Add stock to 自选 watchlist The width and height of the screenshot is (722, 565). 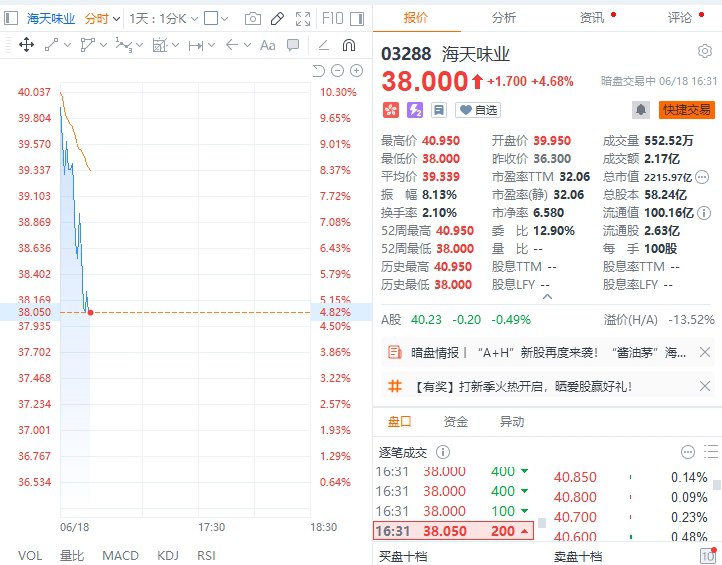478,110
